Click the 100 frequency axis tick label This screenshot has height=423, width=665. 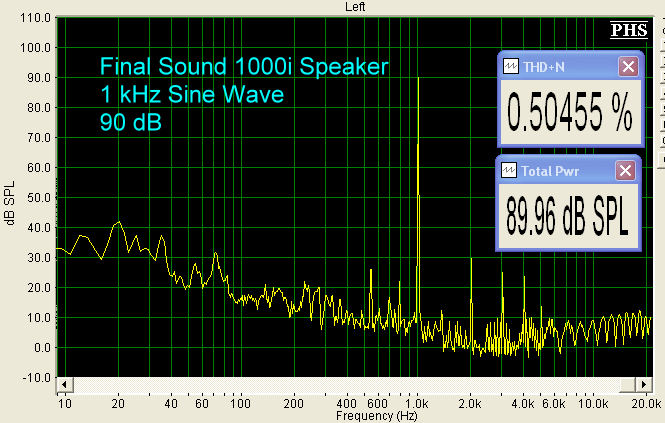coord(240,403)
